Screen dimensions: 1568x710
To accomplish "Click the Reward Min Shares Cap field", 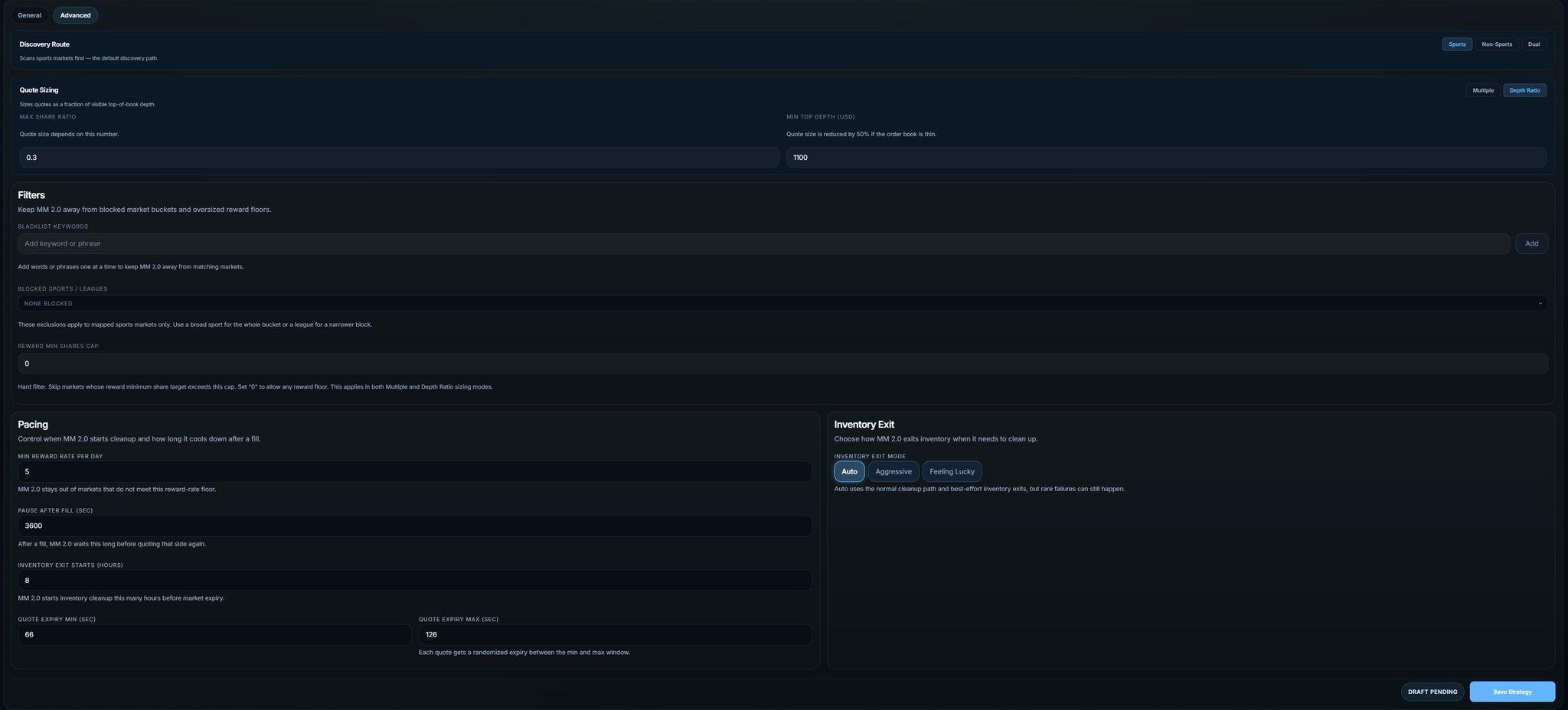I will coord(782,363).
